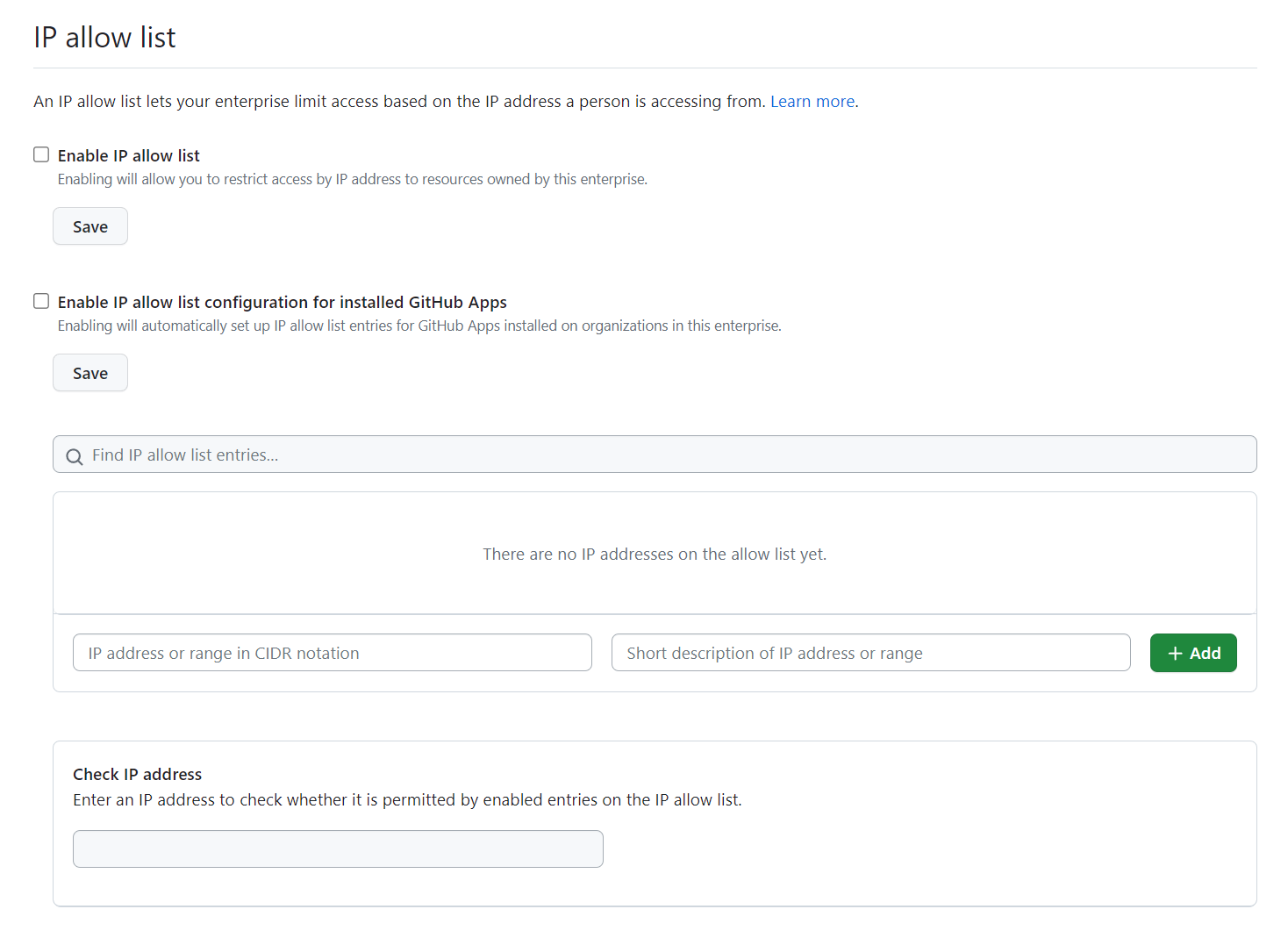The image size is (1288, 945).
Task: Save the Enable IP allow list setting
Action: (x=90, y=226)
